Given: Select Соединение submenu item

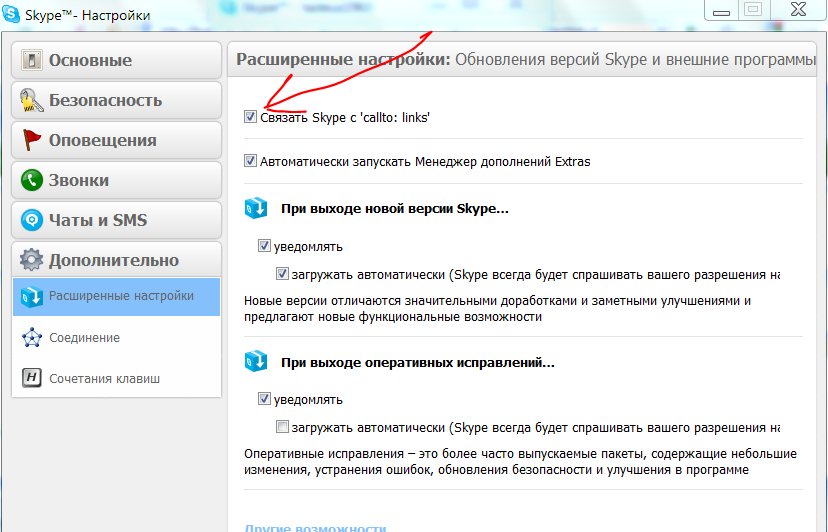Looking at the screenshot, I should click(116, 338).
